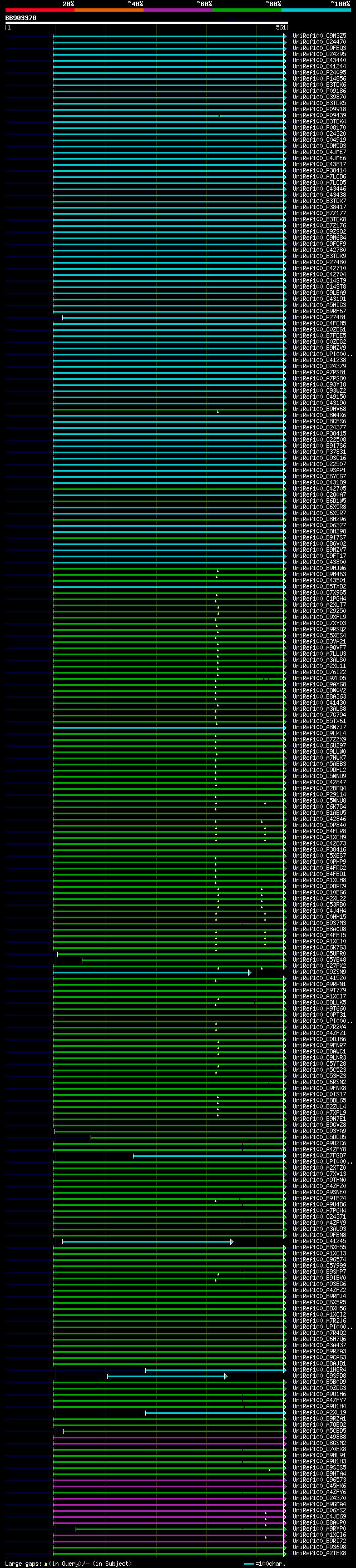The width and height of the screenshot is (356, 1568).
Task: Click label UniRef100_P09439
Action: [x=319, y=115]
